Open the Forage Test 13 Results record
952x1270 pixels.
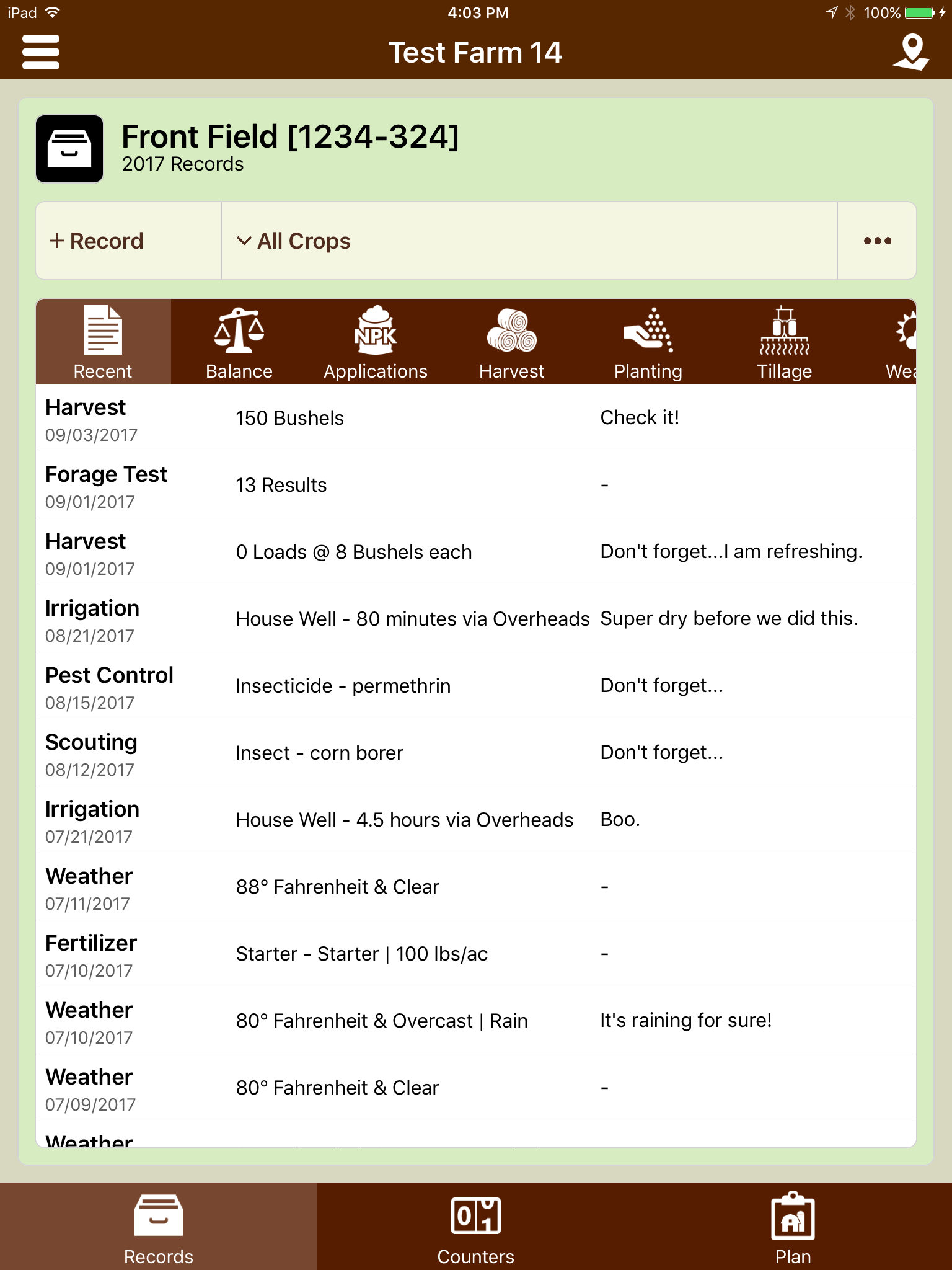pos(476,485)
